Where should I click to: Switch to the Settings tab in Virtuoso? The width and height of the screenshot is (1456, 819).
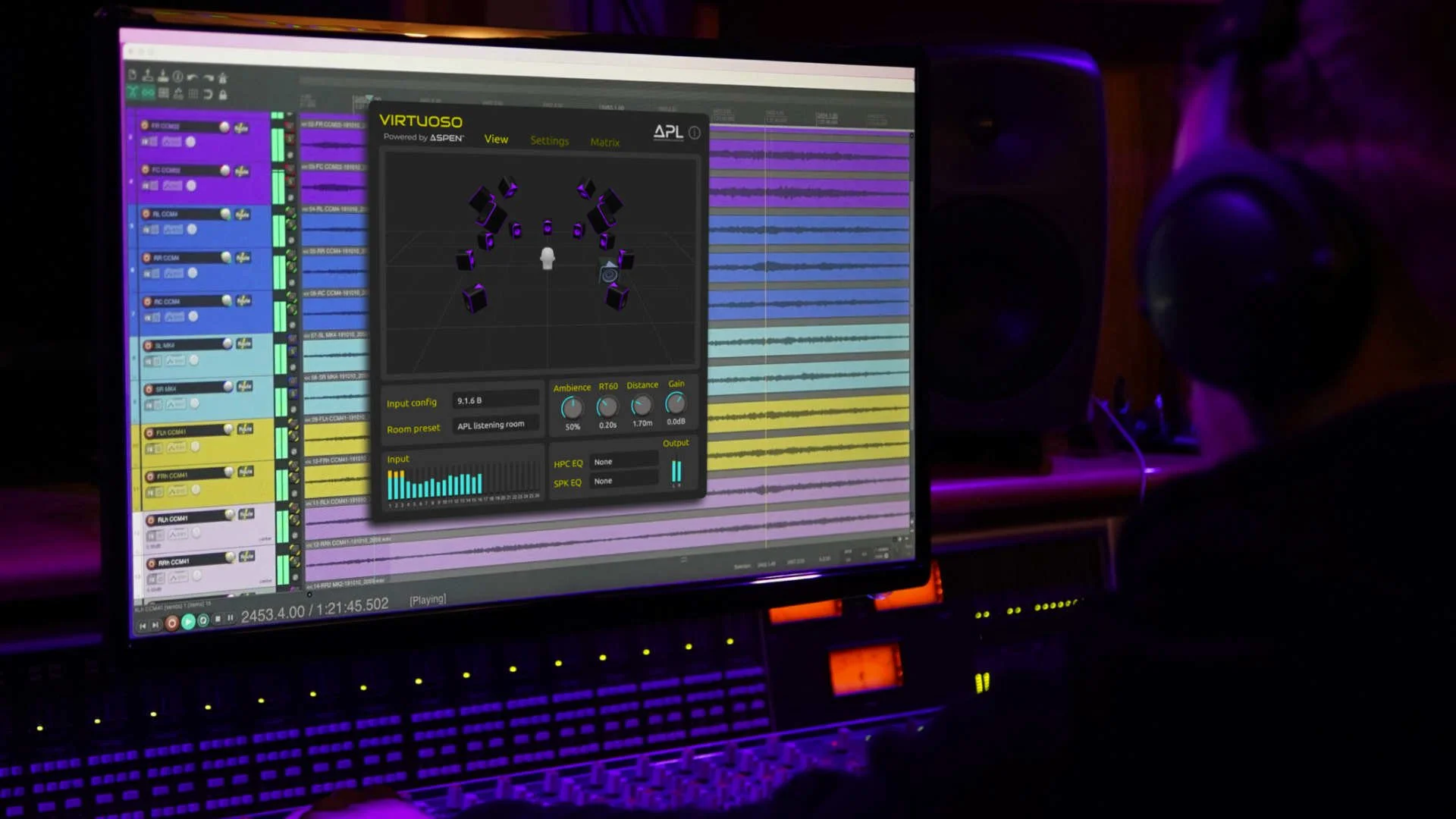click(549, 141)
